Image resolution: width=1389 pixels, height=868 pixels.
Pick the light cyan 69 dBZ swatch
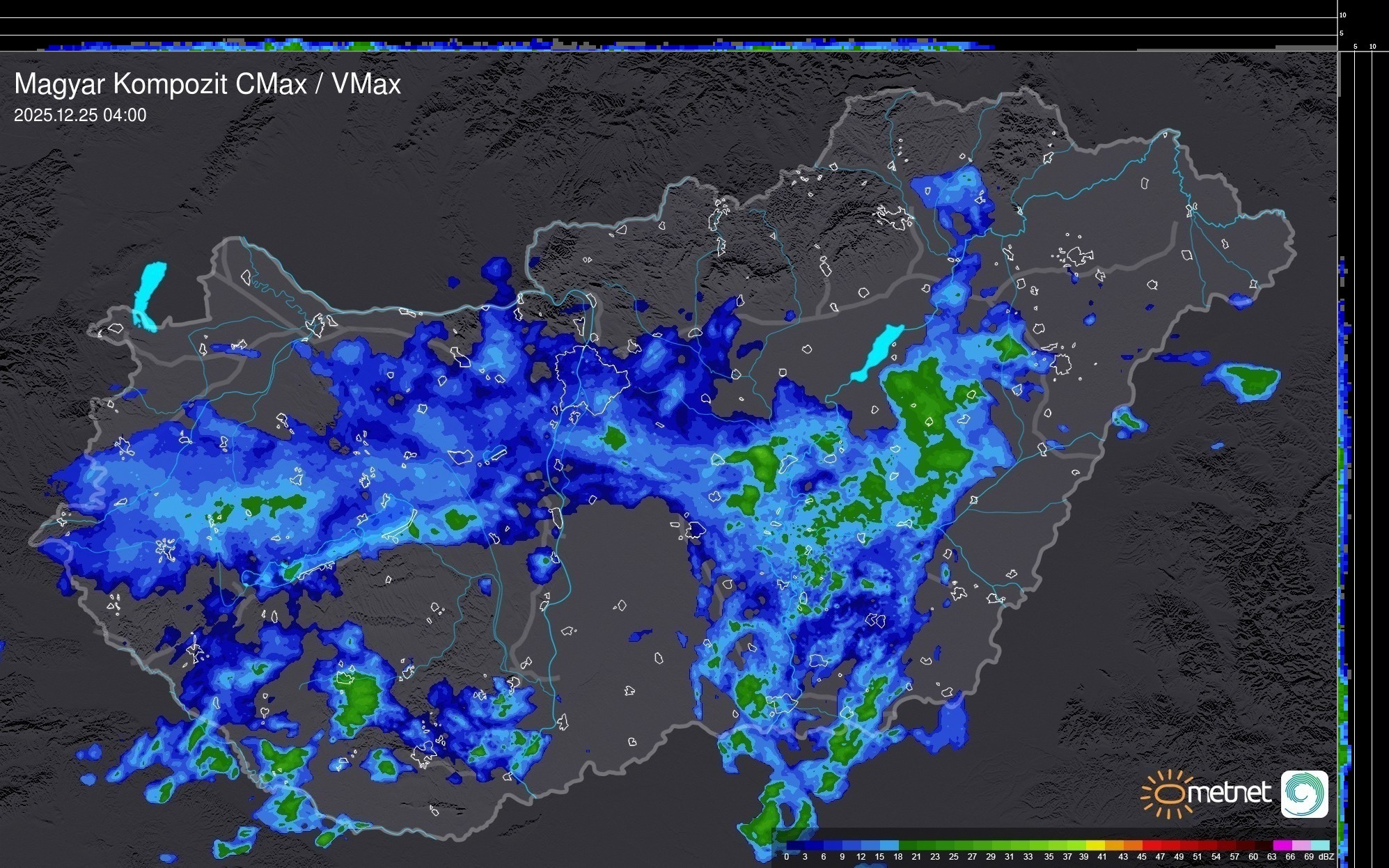(1319, 846)
